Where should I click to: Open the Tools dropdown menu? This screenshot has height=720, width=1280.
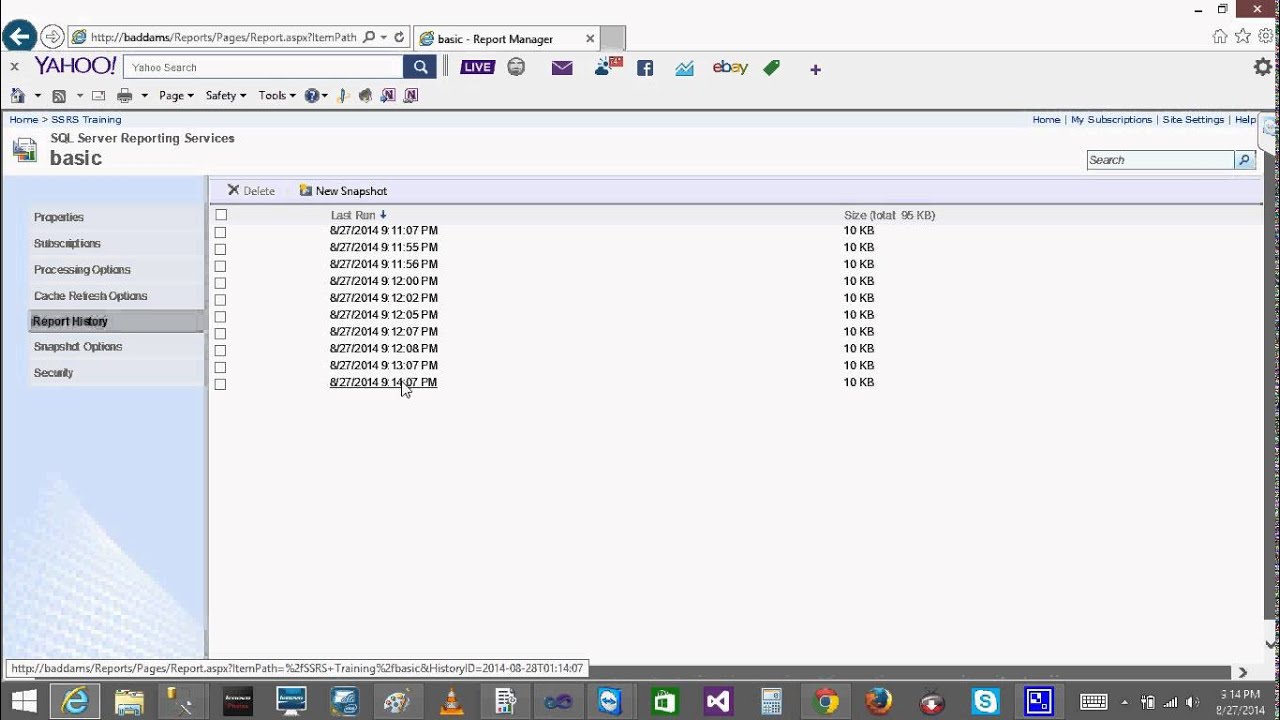click(x=277, y=96)
